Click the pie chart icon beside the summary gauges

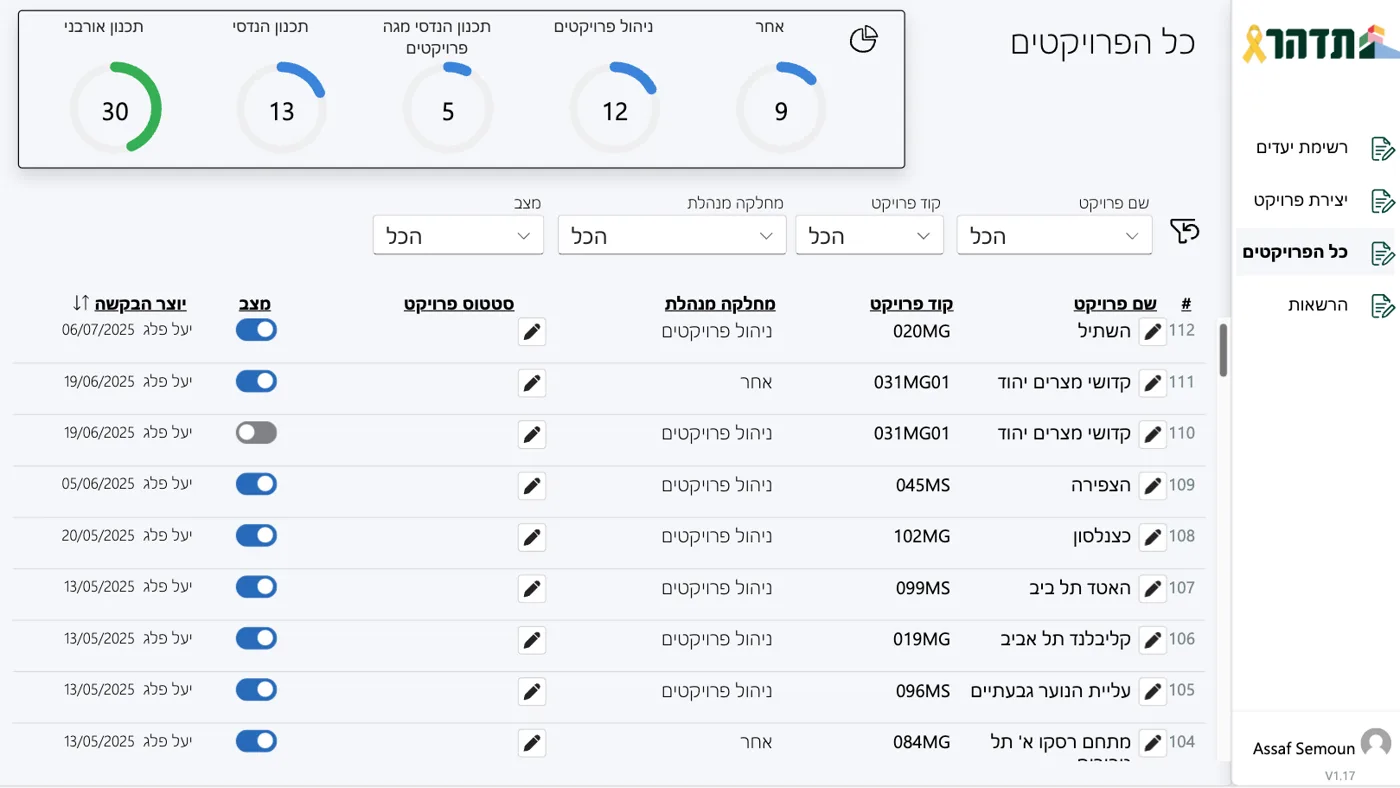click(x=863, y=40)
